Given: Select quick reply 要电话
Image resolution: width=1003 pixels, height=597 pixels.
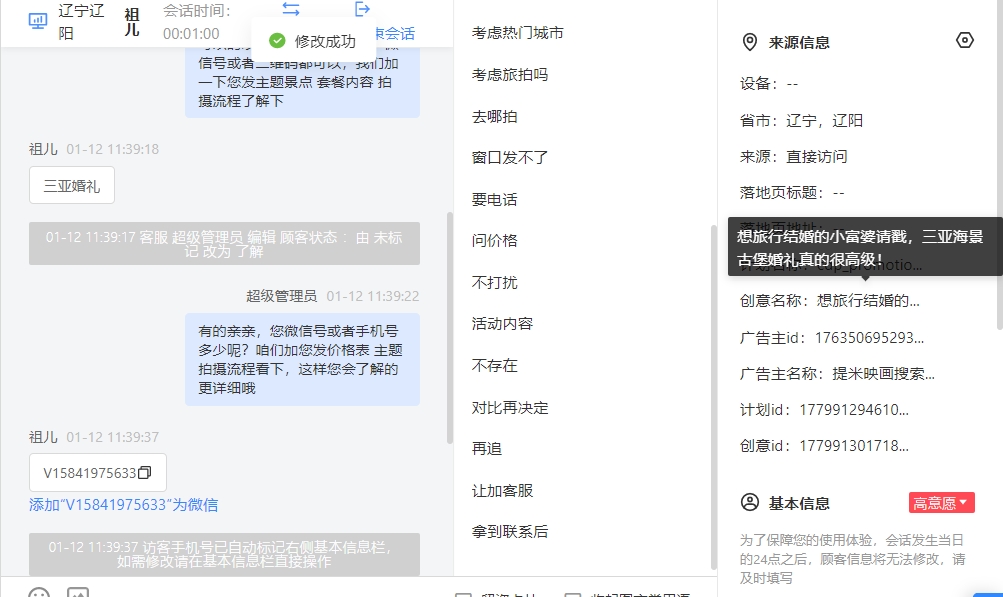Looking at the screenshot, I should point(494,200).
